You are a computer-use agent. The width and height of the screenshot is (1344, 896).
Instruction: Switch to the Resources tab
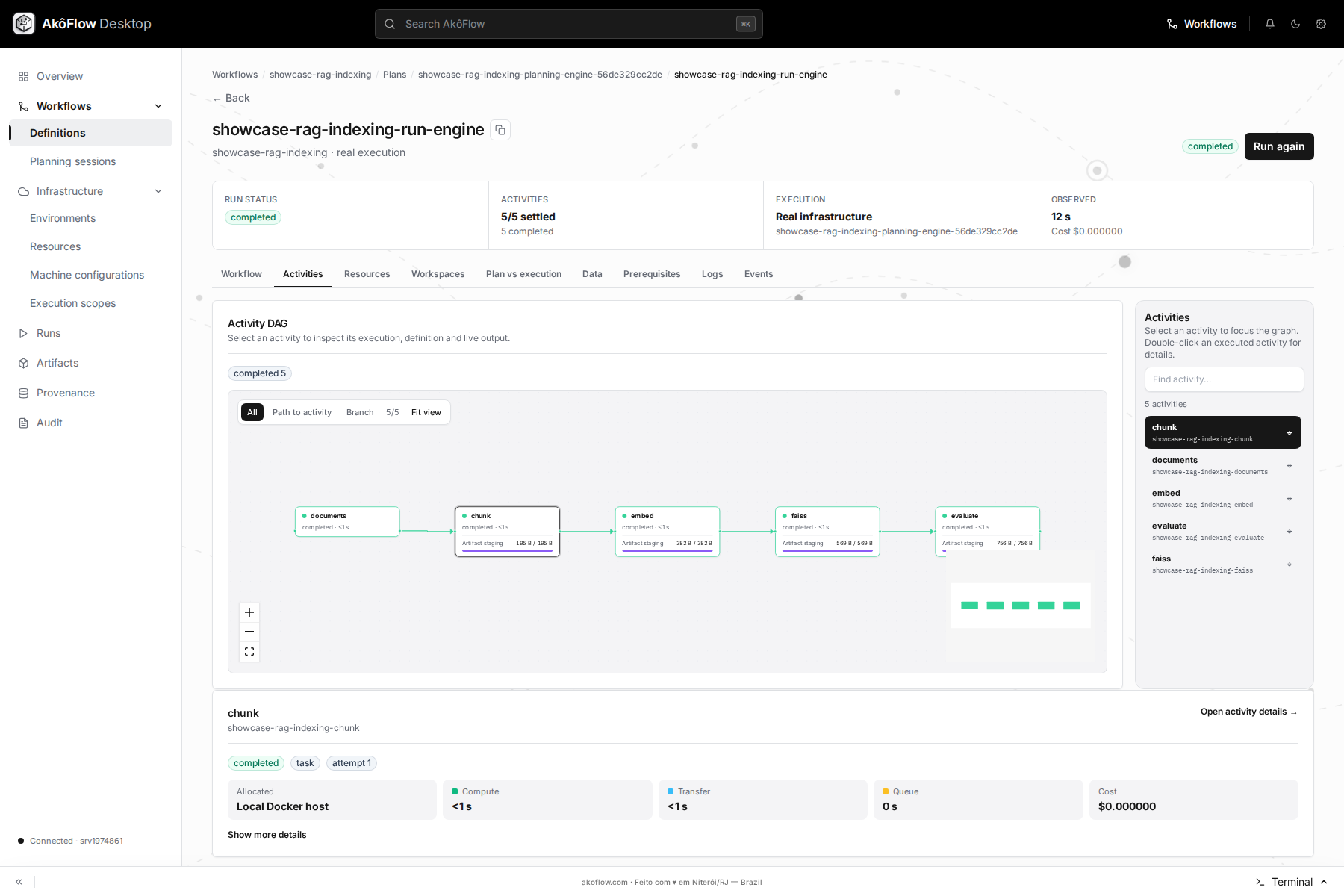[367, 274]
